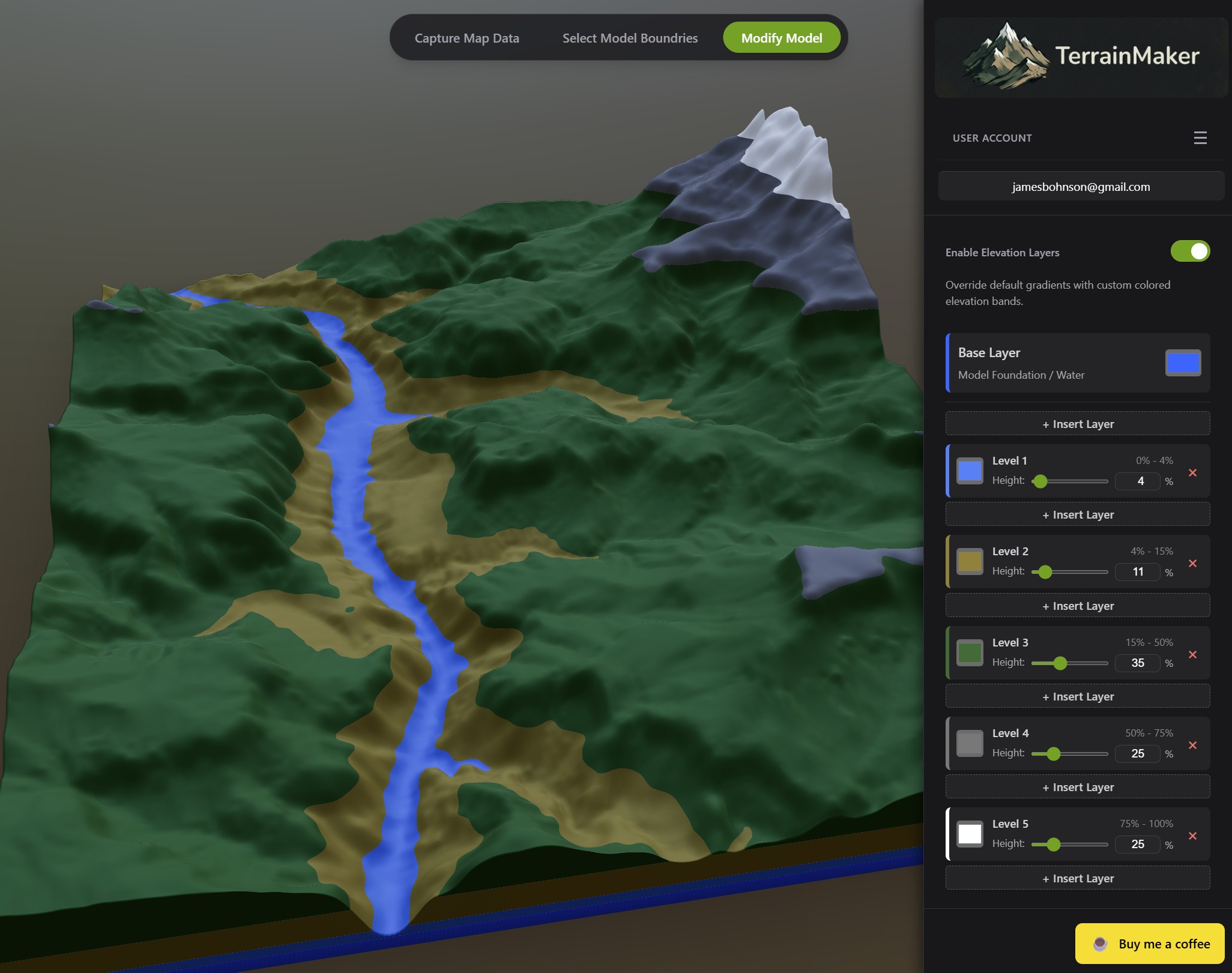Open the User Account hamburger menu
The image size is (1232, 973).
click(x=1200, y=138)
